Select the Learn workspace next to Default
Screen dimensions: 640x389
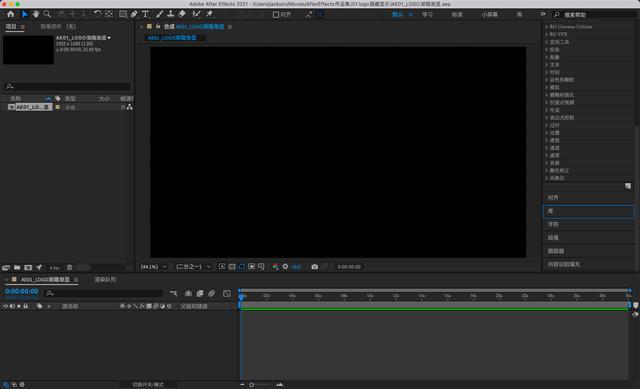click(x=427, y=14)
